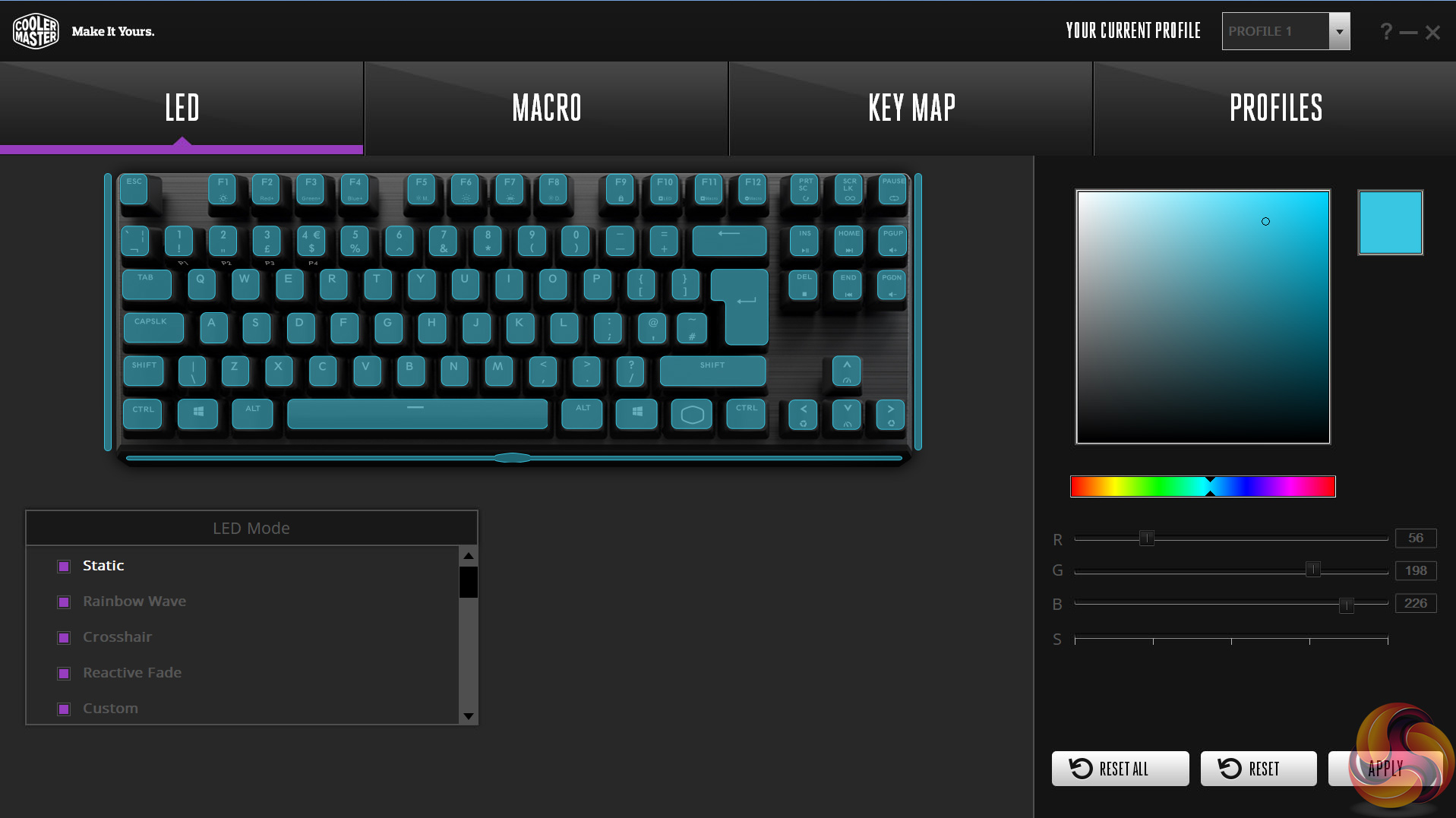Click the RESET button
This screenshot has height=818, width=1456.
point(1259,769)
